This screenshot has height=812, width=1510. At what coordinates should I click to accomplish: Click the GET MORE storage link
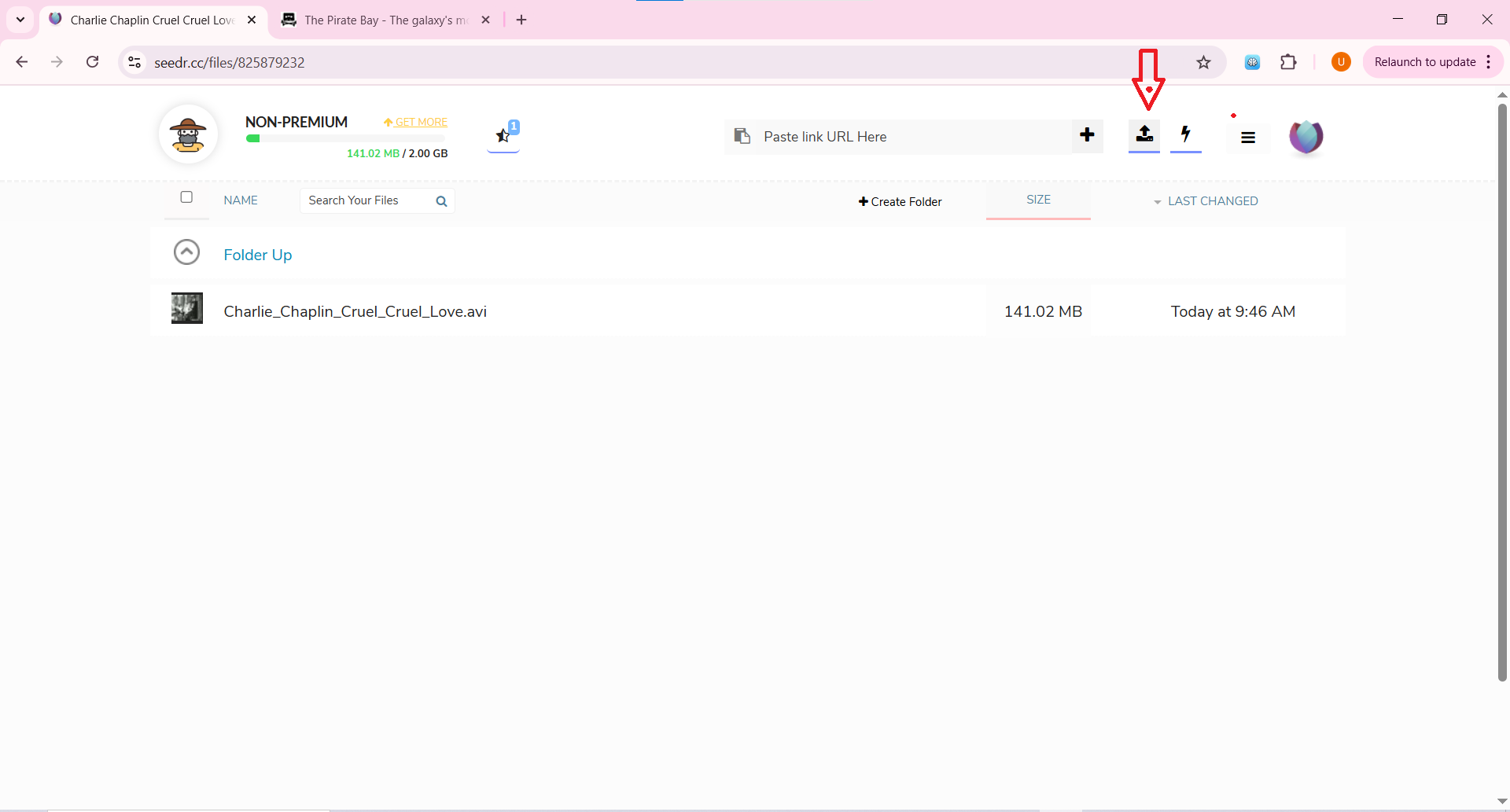tap(415, 122)
